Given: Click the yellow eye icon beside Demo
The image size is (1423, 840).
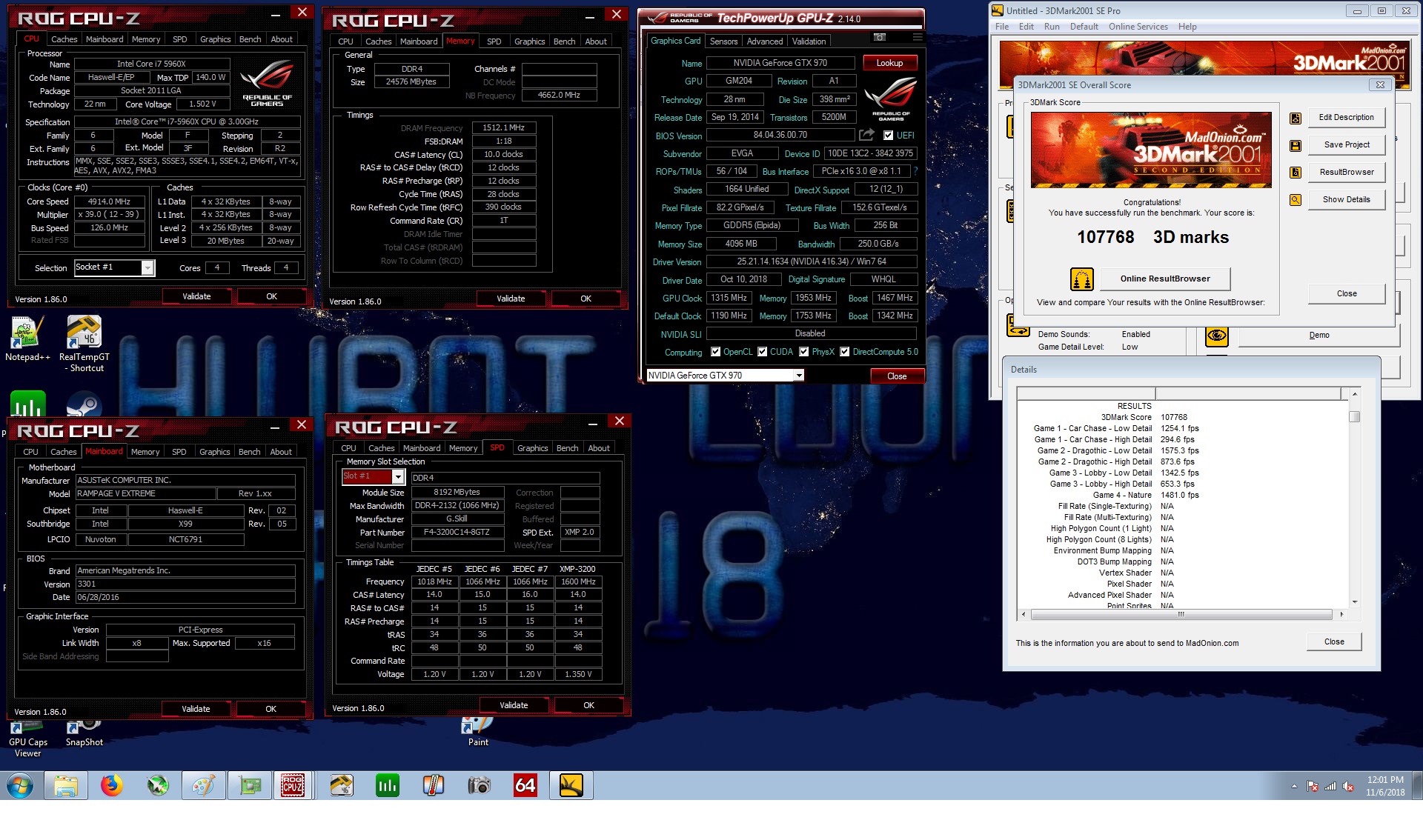Looking at the screenshot, I should tap(1217, 336).
